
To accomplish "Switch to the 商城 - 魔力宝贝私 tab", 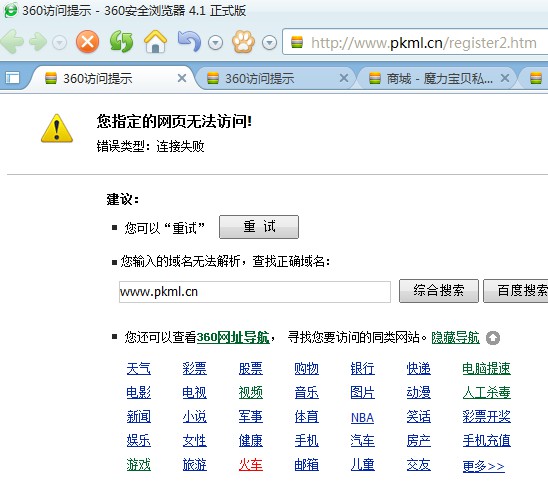I will (440, 78).
